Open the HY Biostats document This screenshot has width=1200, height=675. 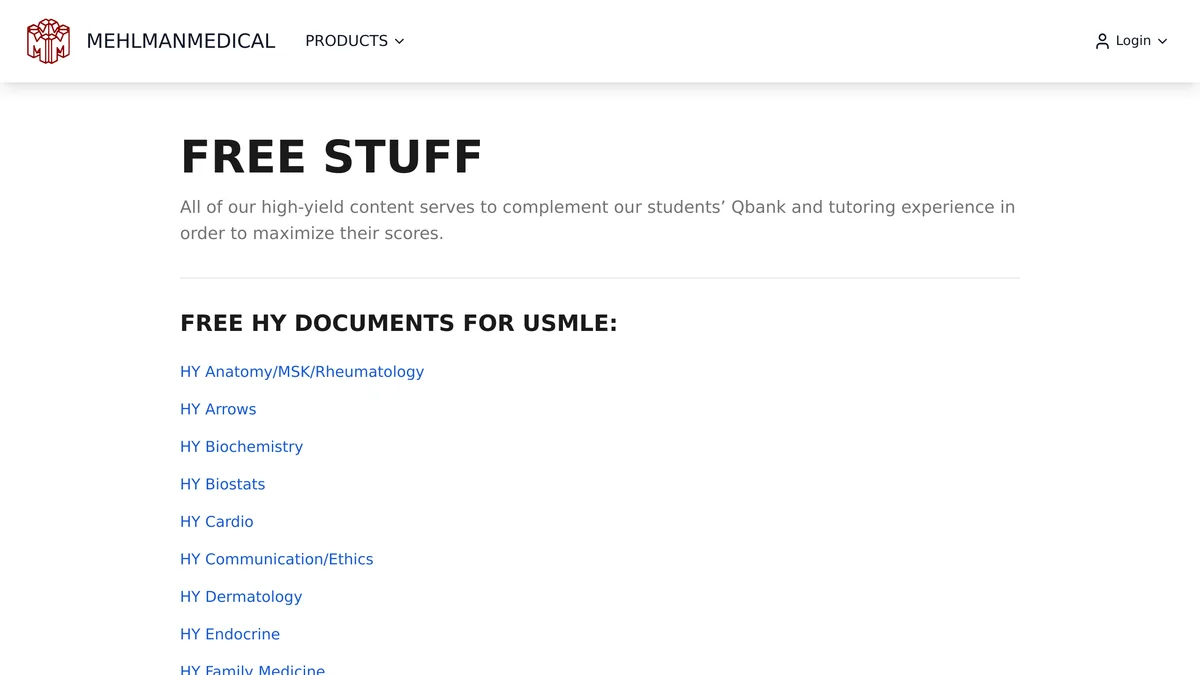(x=223, y=484)
